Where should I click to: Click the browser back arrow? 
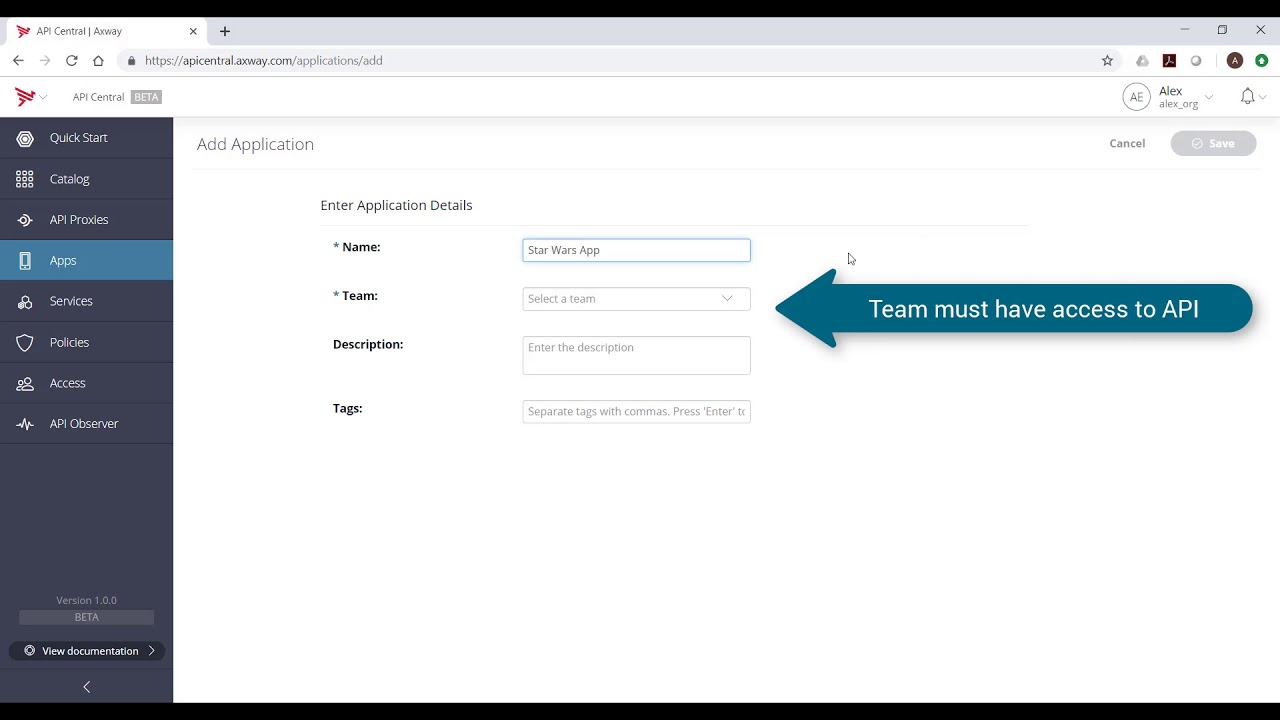(18, 61)
